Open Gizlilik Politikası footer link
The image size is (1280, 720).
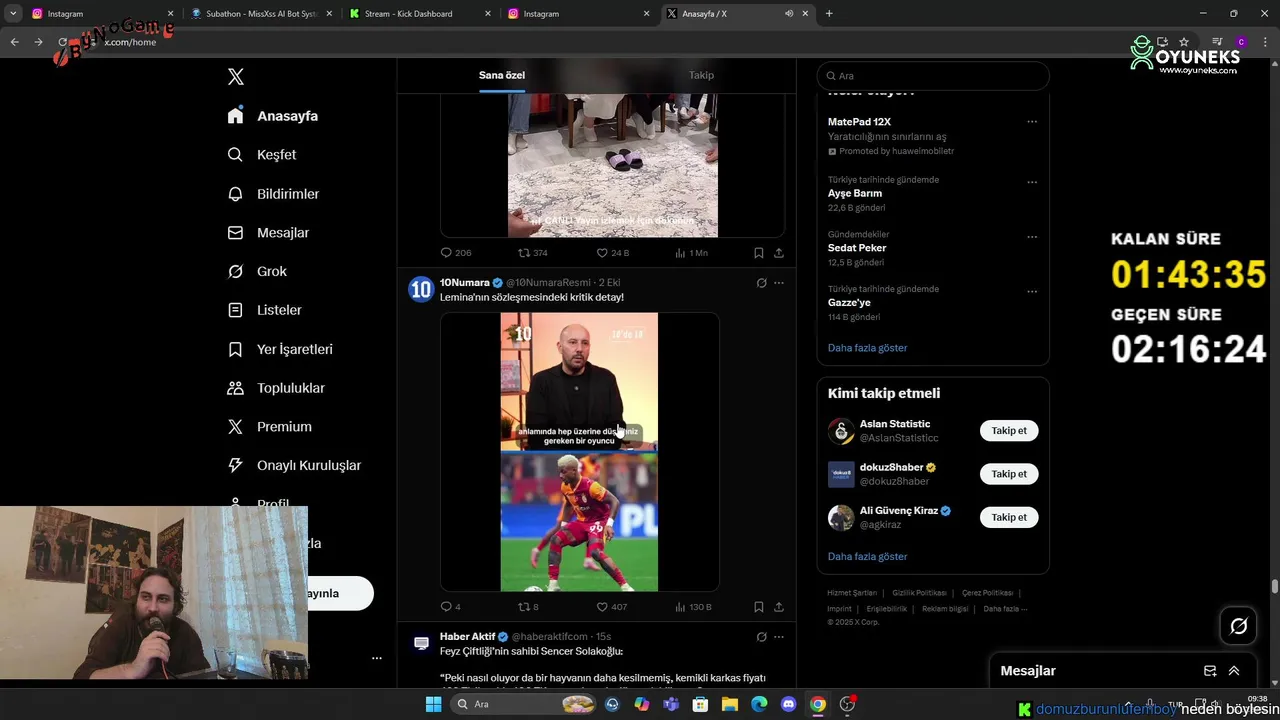coord(920,593)
